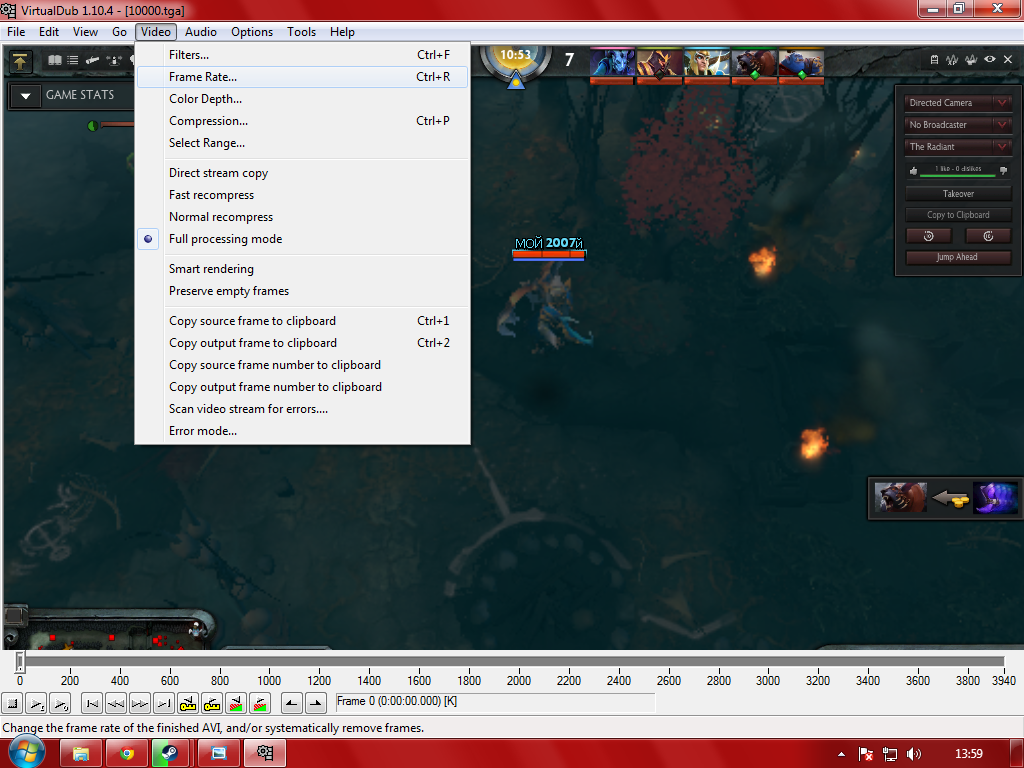Image resolution: width=1024 pixels, height=768 pixels.
Task: Click the save/disk icon near XP graph
Action: [934, 59]
